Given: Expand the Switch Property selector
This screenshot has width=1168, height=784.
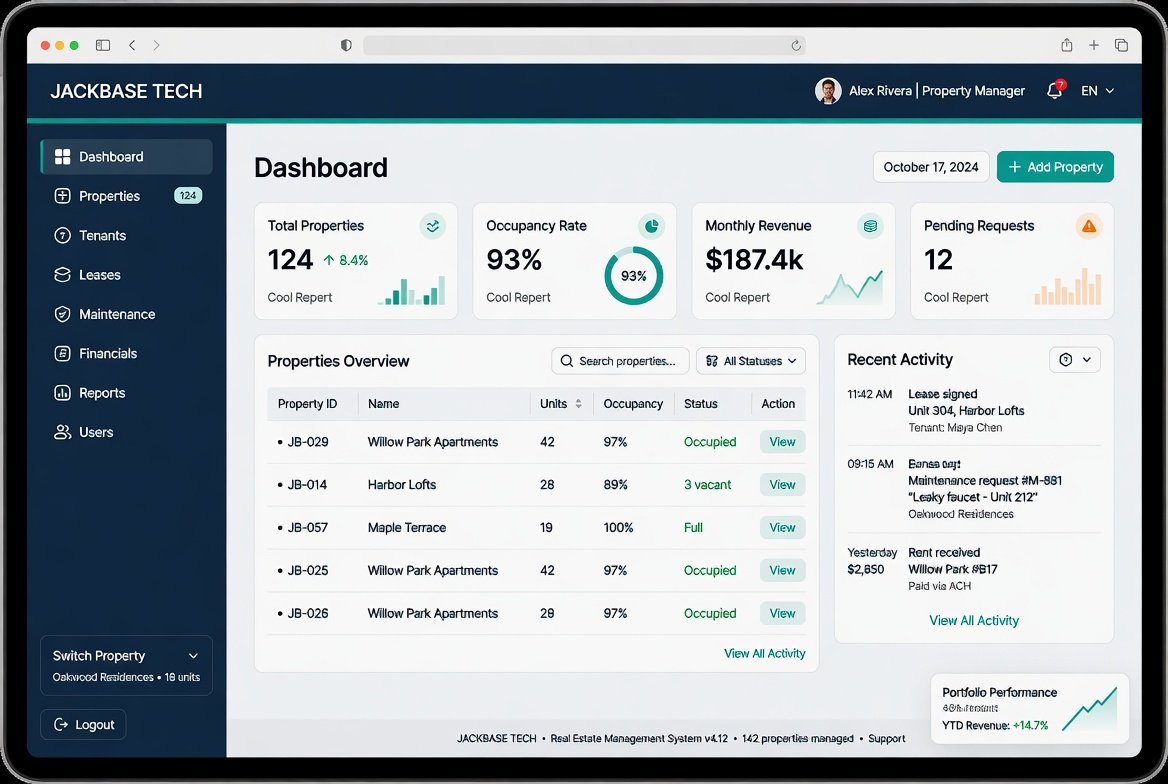Looking at the screenshot, I should click(126, 665).
